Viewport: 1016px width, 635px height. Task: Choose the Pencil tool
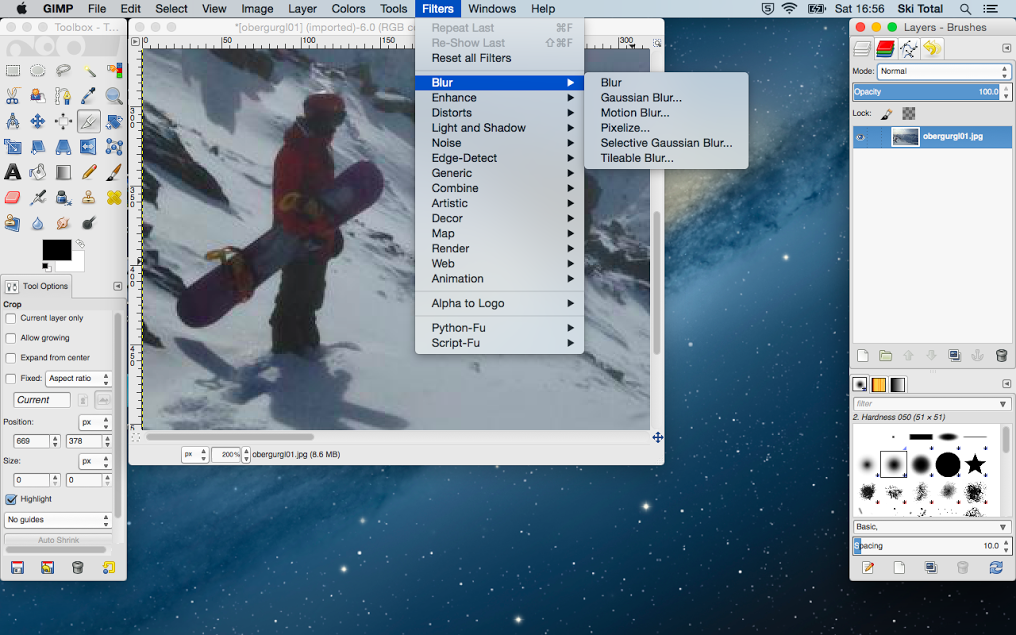coord(89,173)
